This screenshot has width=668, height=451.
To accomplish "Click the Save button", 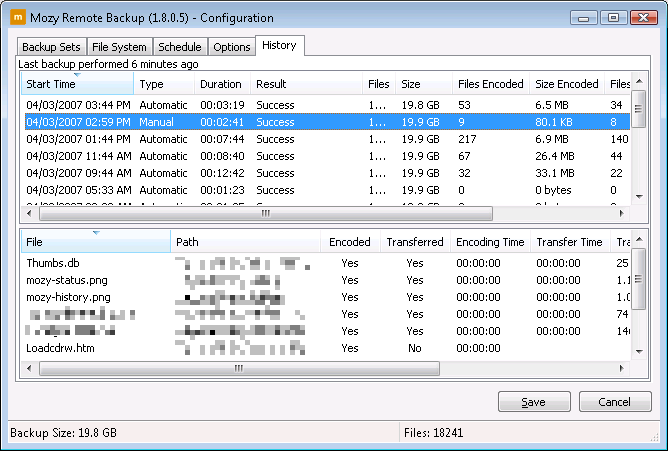I will (534, 402).
